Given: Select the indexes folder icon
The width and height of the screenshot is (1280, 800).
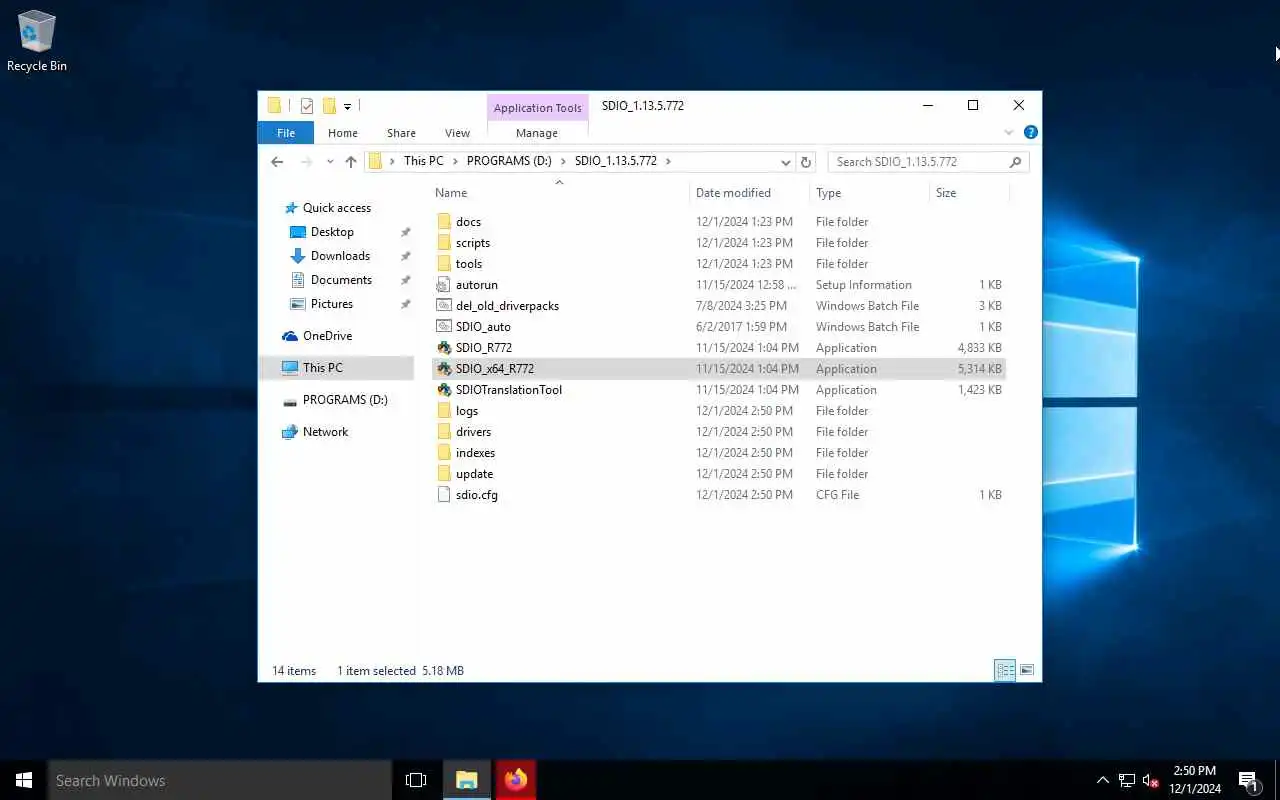Looking at the screenshot, I should click(444, 453).
